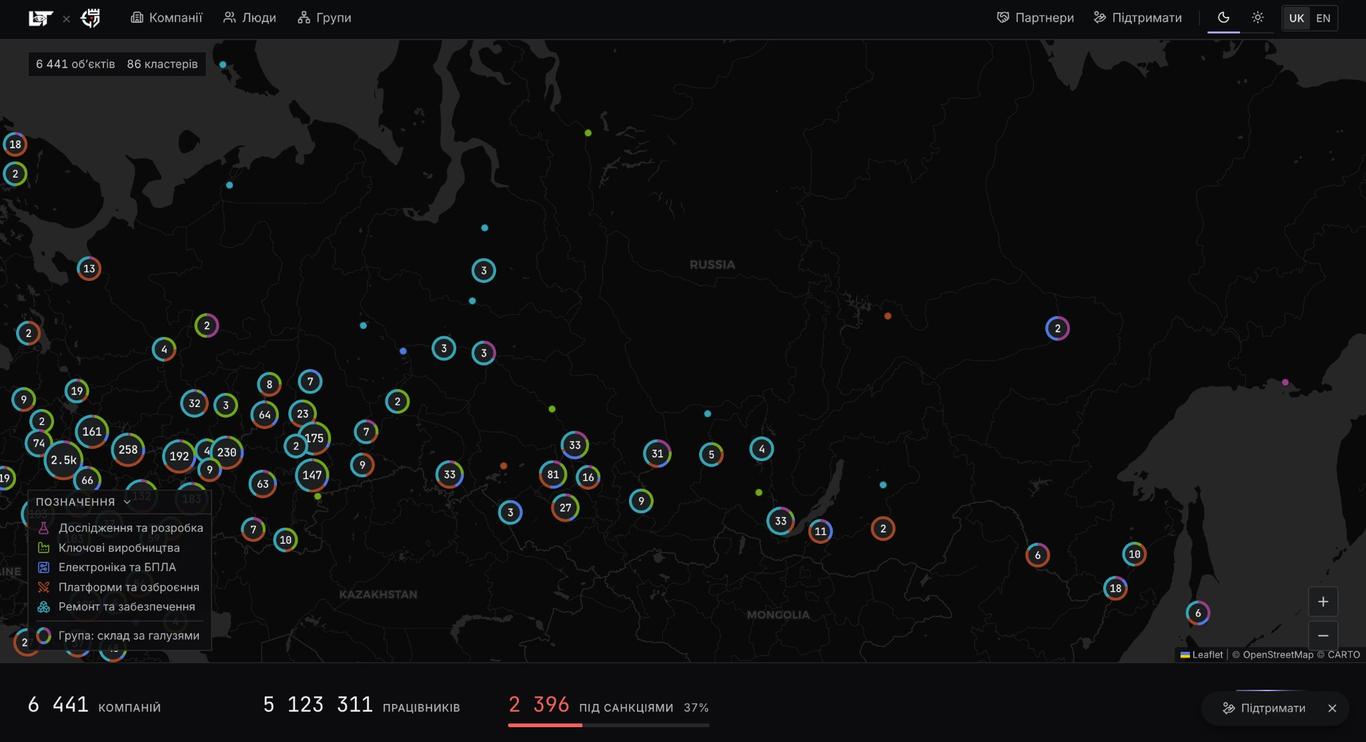Click the Платформи та озброєння legend entry
The height and width of the screenshot is (742, 1366).
[118, 587]
